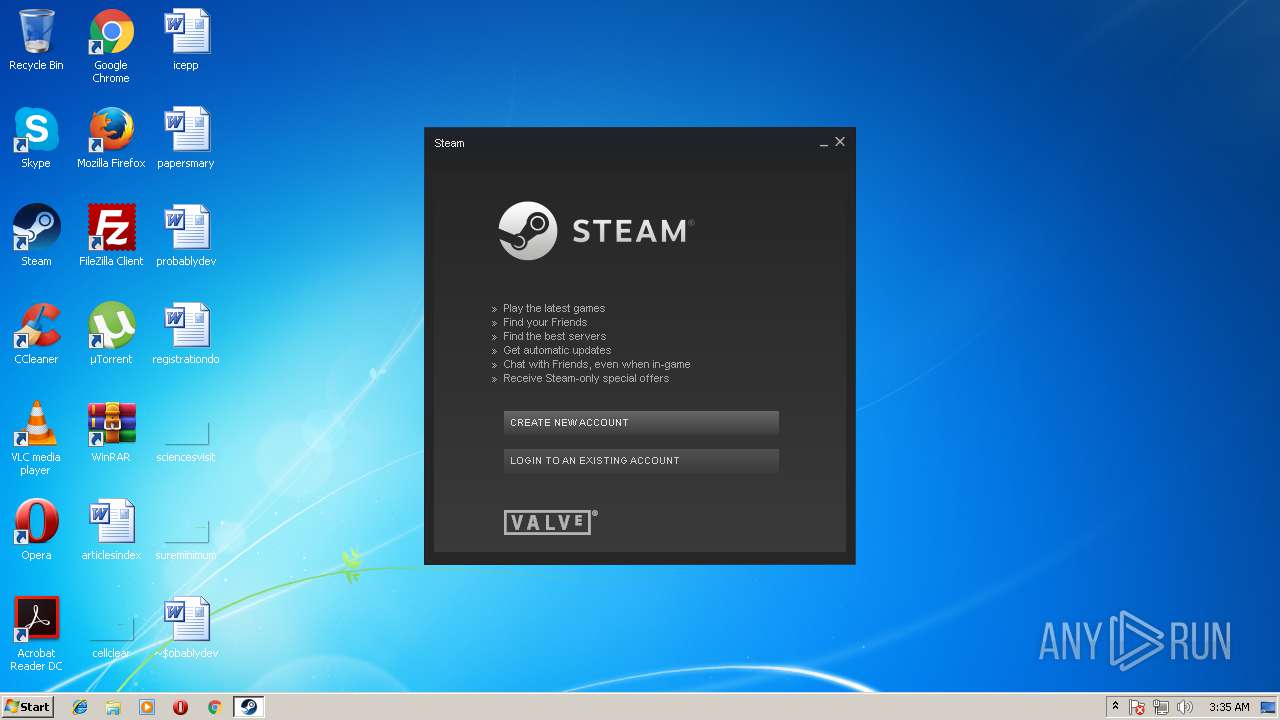Click the network tray icon
The height and width of the screenshot is (720, 1280).
[x=1161, y=707]
